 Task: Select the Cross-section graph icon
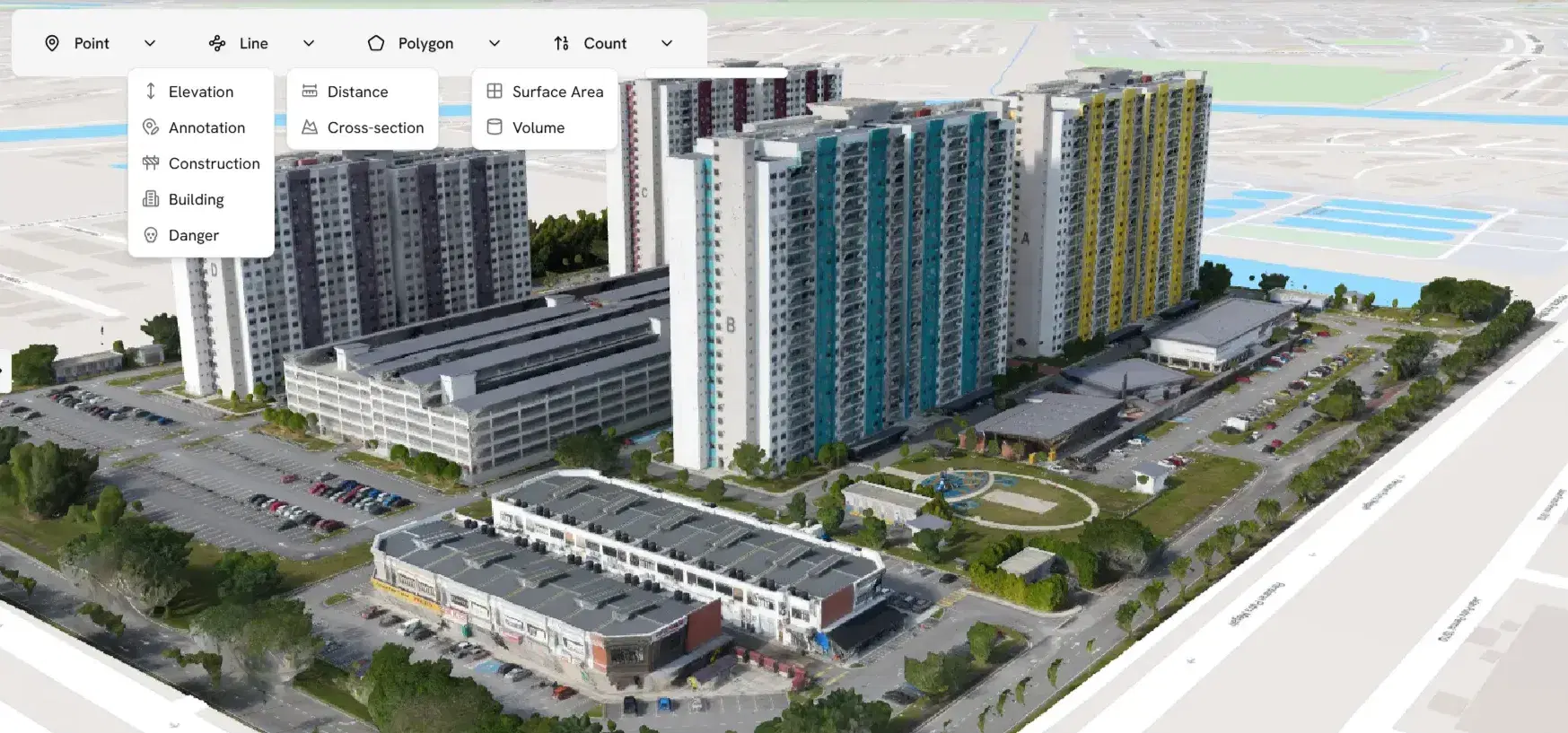(310, 127)
